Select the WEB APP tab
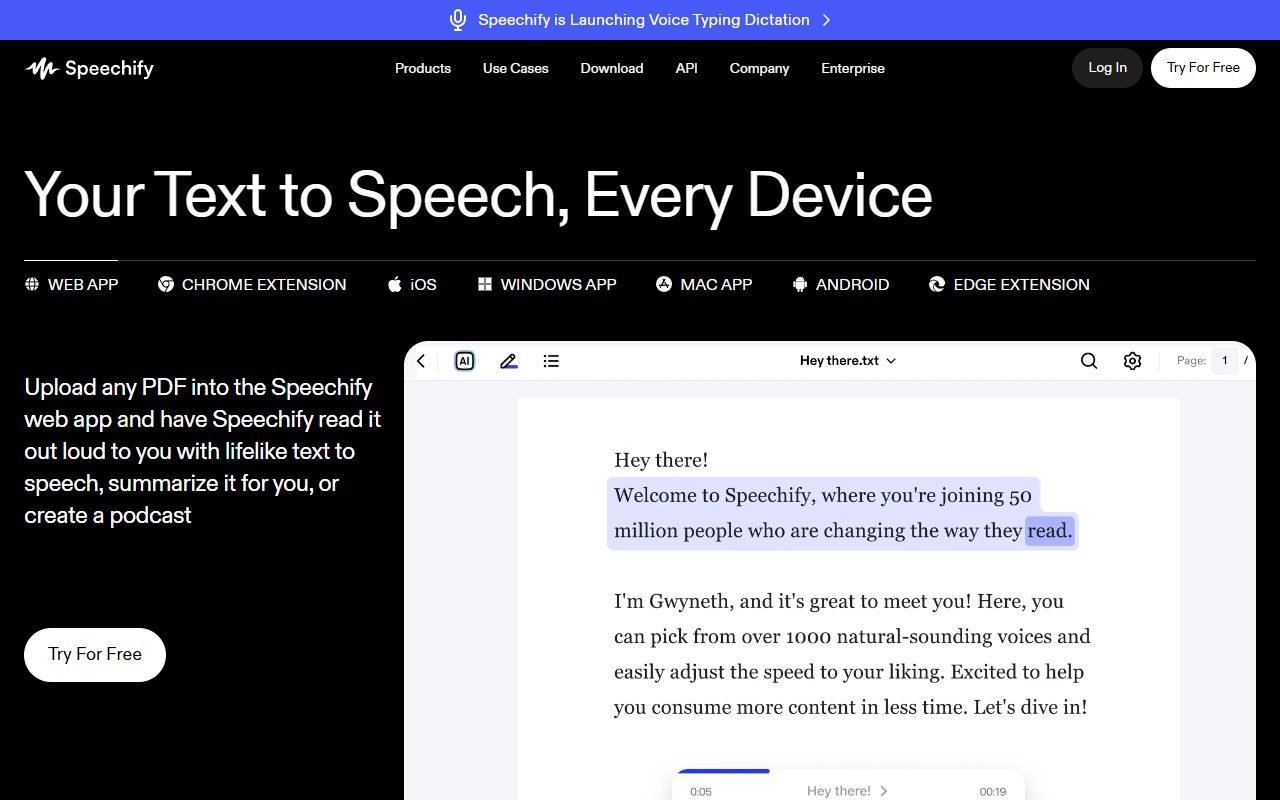The image size is (1280, 800). pyautogui.click(x=71, y=284)
